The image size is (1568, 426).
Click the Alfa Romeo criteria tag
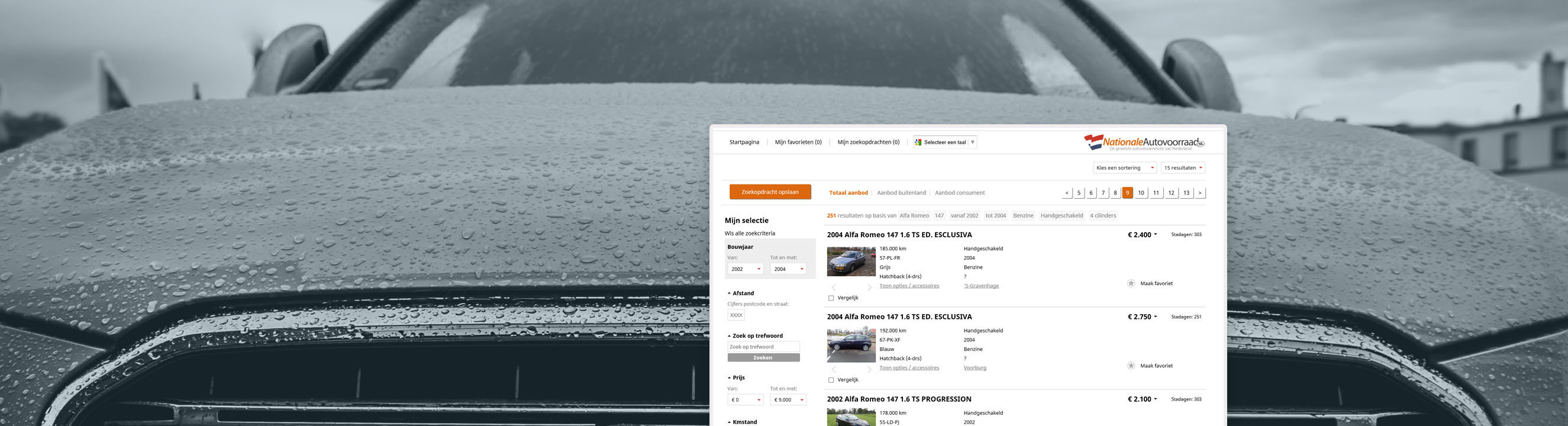914,215
